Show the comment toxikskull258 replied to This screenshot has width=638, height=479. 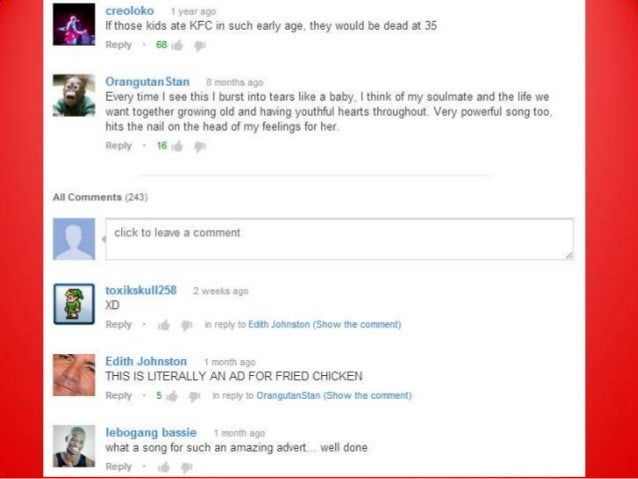tap(357, 324)
